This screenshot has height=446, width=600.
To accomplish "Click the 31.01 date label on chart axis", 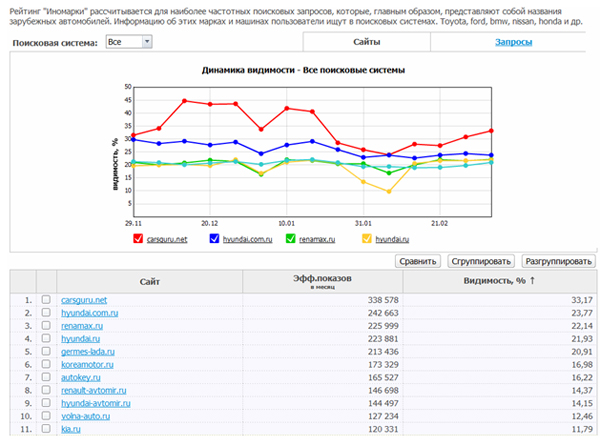I will tap(363, 223).
